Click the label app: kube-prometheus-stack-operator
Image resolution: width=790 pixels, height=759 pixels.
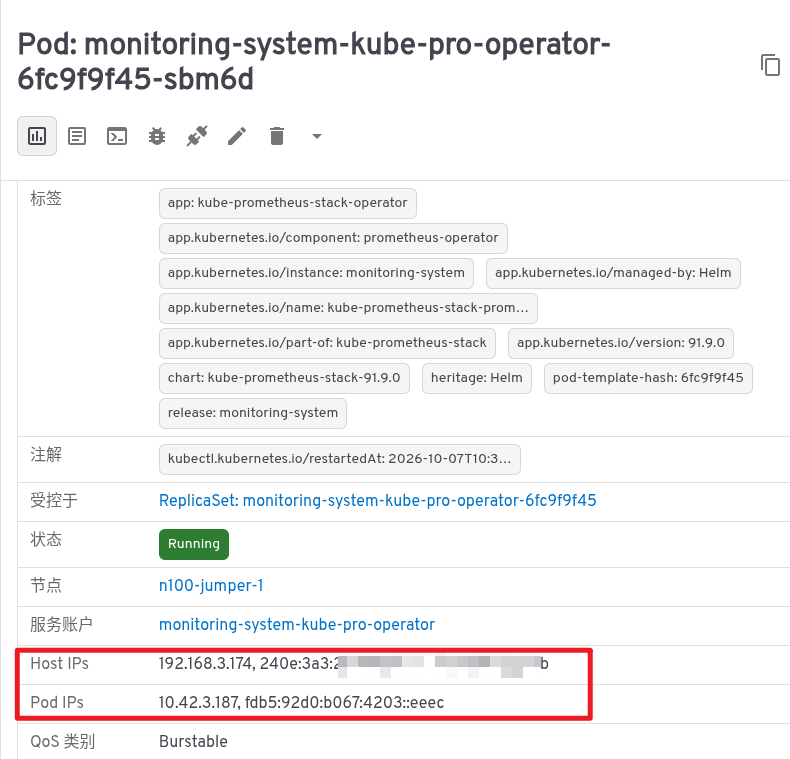pos(288,203)
